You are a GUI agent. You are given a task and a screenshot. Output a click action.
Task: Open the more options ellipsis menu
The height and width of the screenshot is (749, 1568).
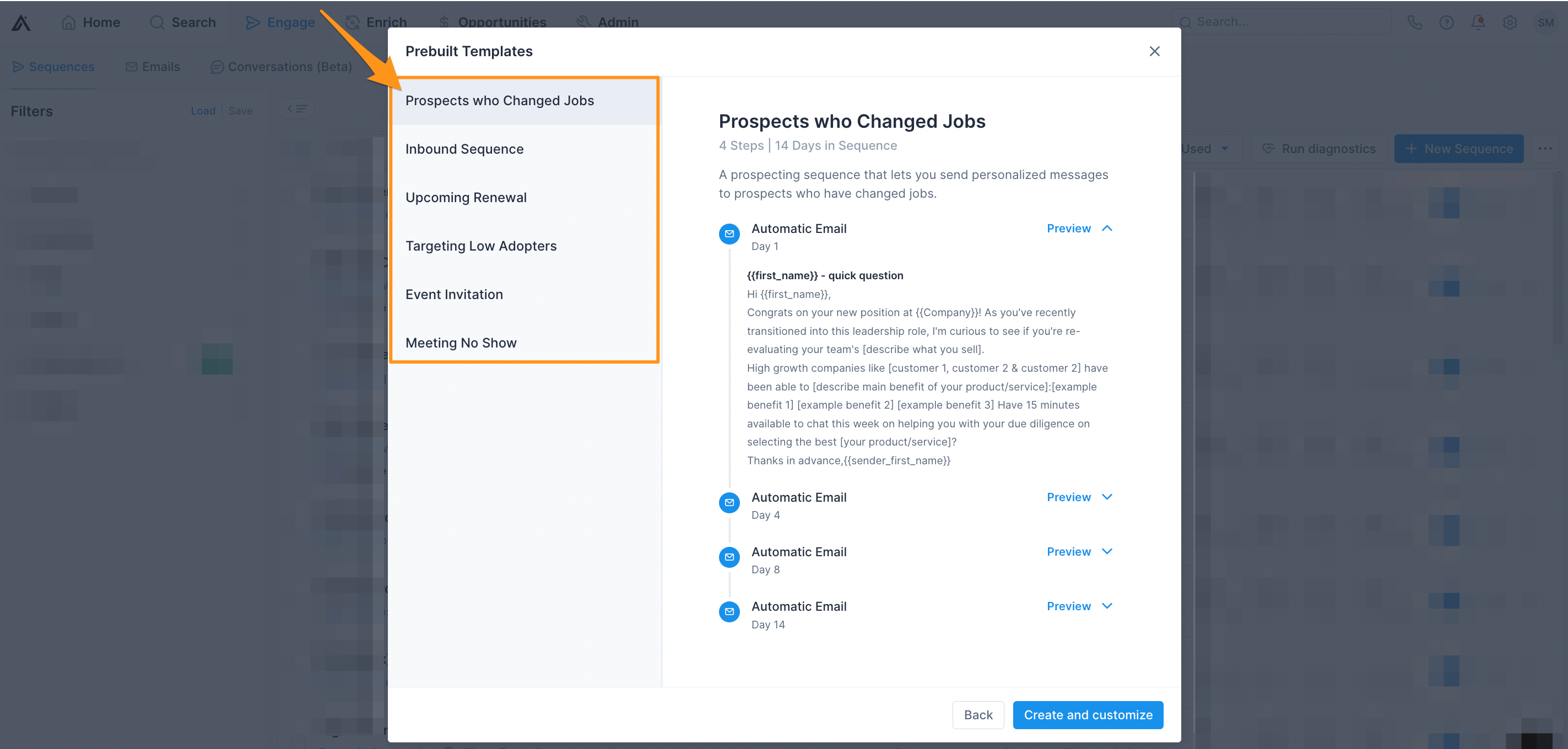[1545, 149]
